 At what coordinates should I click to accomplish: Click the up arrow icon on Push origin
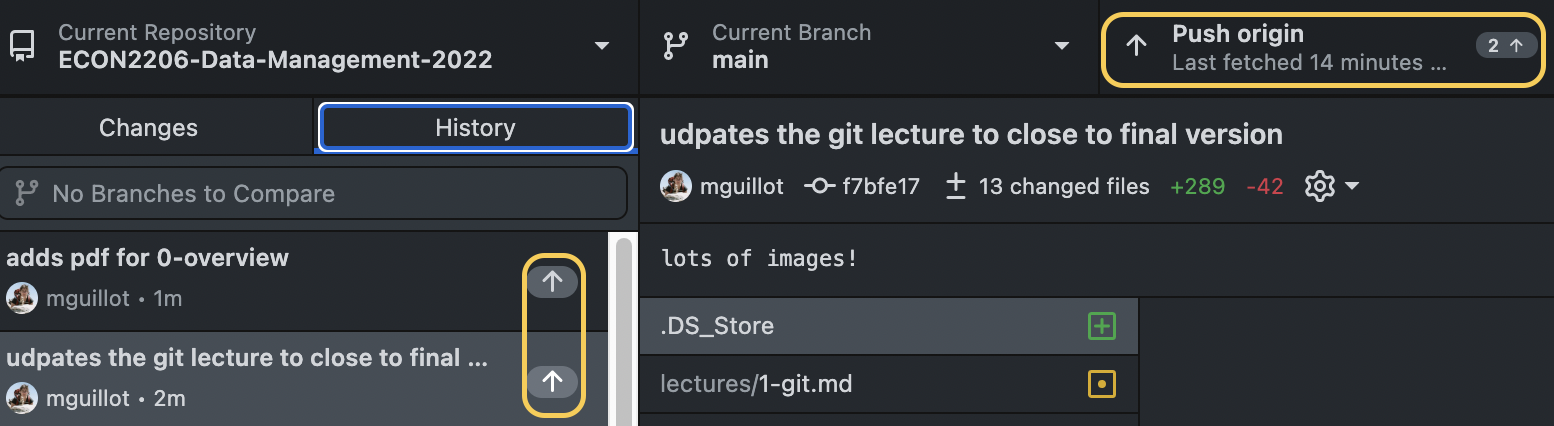[x=1136, y=46]
